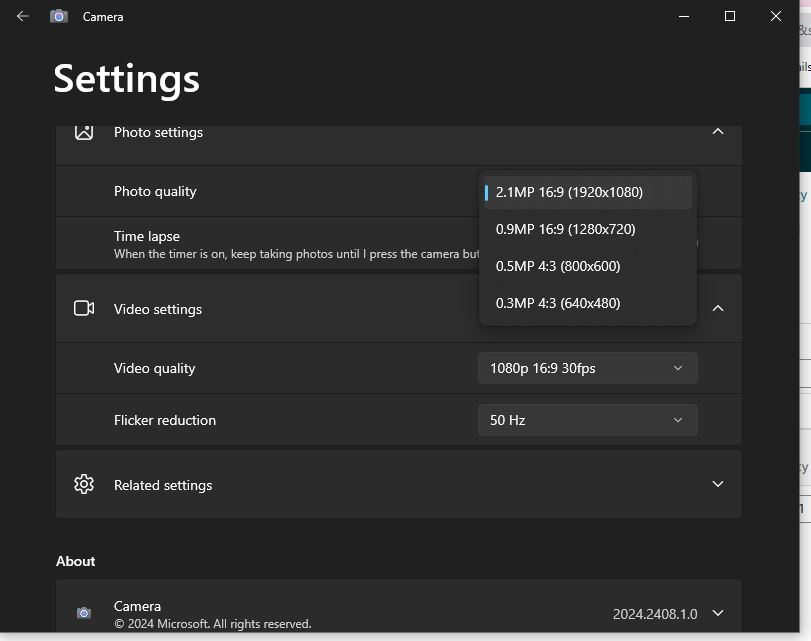Click the camera icon in About section

pos(84,613)
